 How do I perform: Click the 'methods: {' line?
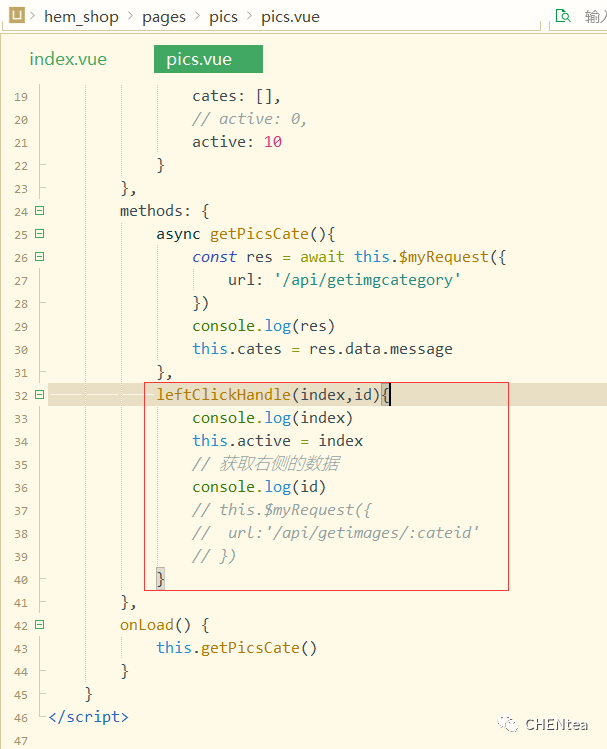[x=164, y=211]
